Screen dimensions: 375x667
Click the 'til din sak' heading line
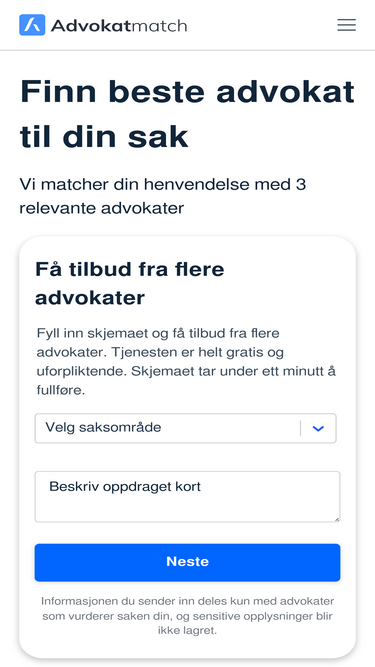click(104, 137)
